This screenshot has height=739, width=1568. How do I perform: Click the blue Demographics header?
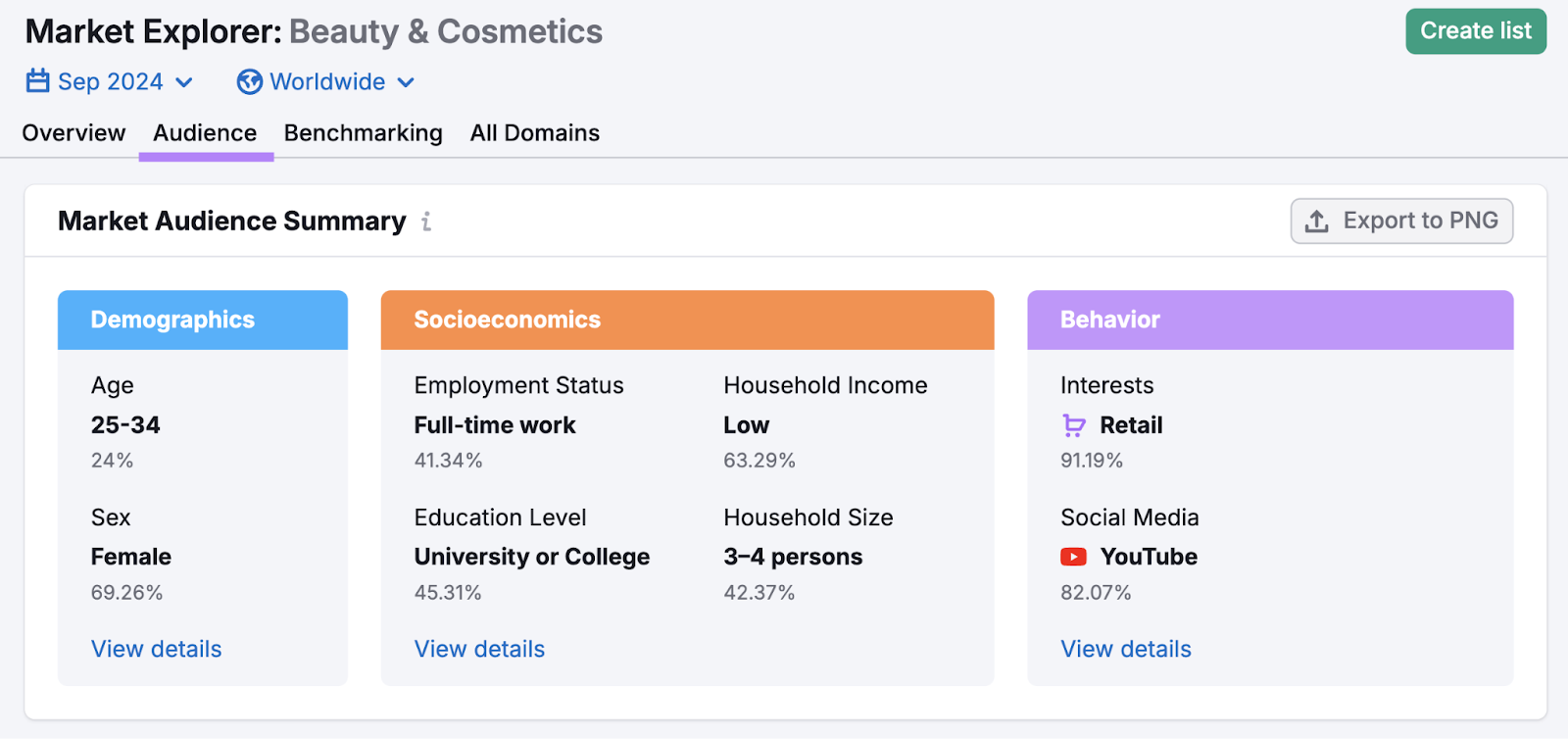[x=202, y=320]
